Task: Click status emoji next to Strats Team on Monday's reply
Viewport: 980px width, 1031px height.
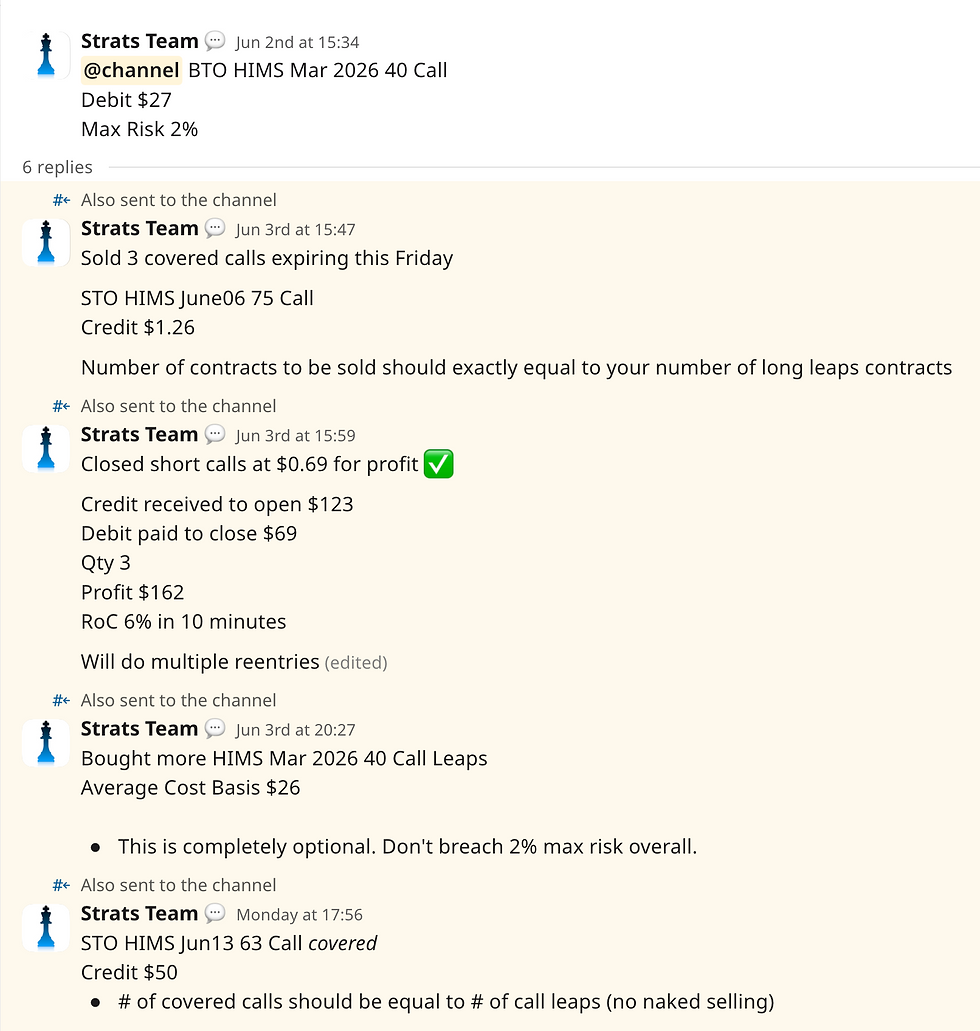Action: tap(214, 913)
